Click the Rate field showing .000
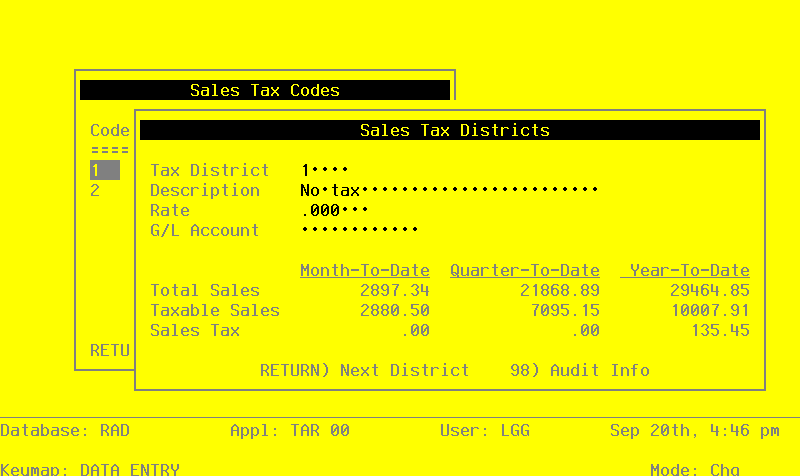The height and width of the screenshot is (476, 800). [x=335, y=210]
